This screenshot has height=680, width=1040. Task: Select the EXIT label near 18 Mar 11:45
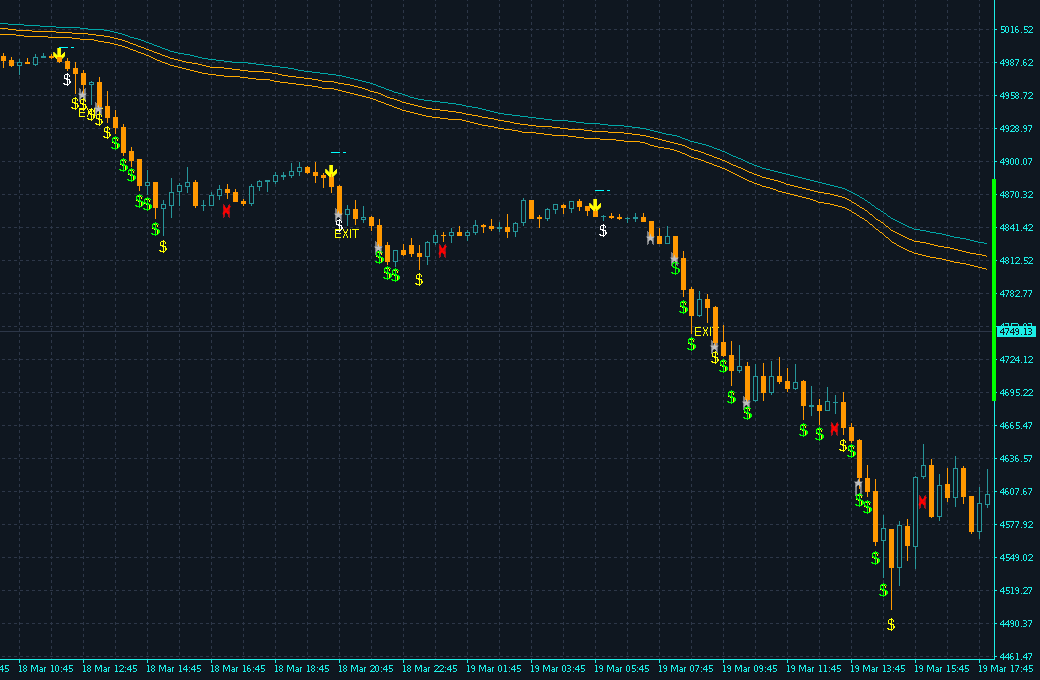click(x=89, y=113)
